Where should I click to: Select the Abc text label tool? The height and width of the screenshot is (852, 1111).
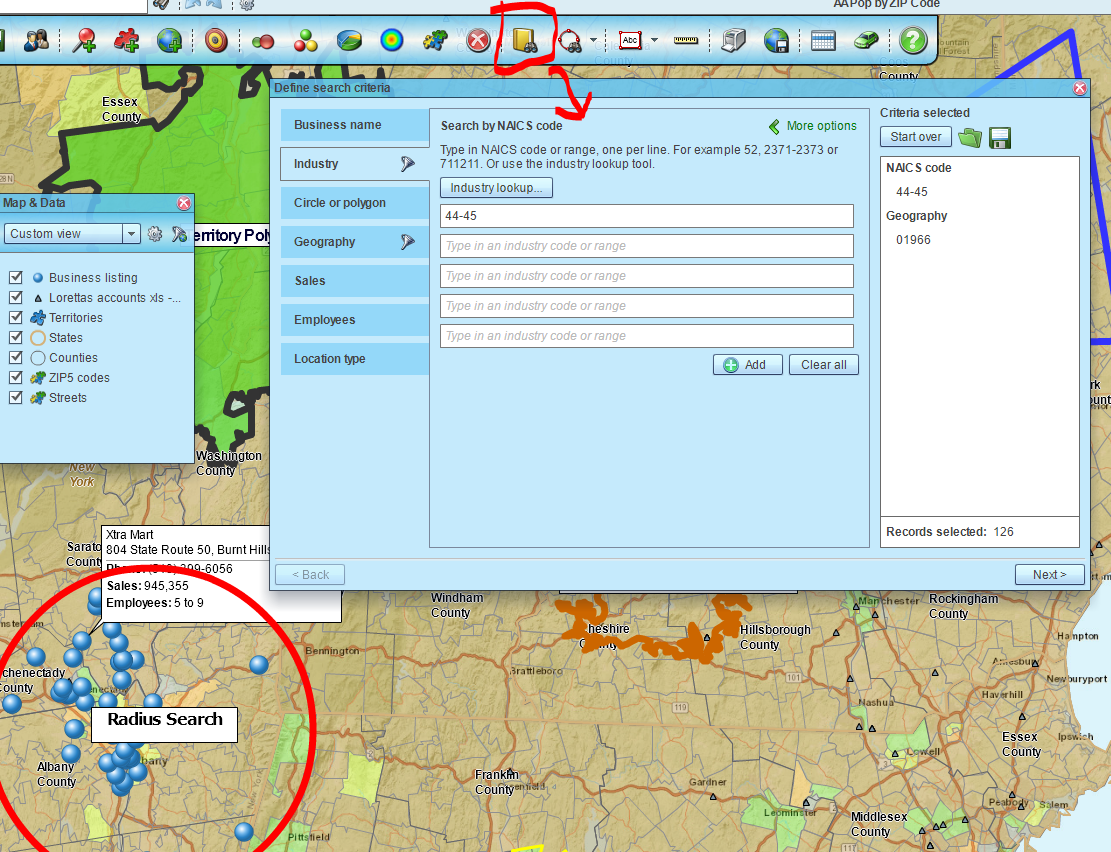pyautogui.click(x=630, y=40)
